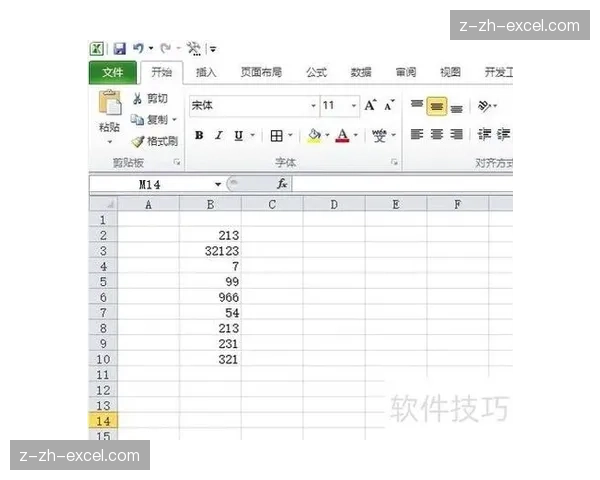Select column B header

click(x=210, y=204)
